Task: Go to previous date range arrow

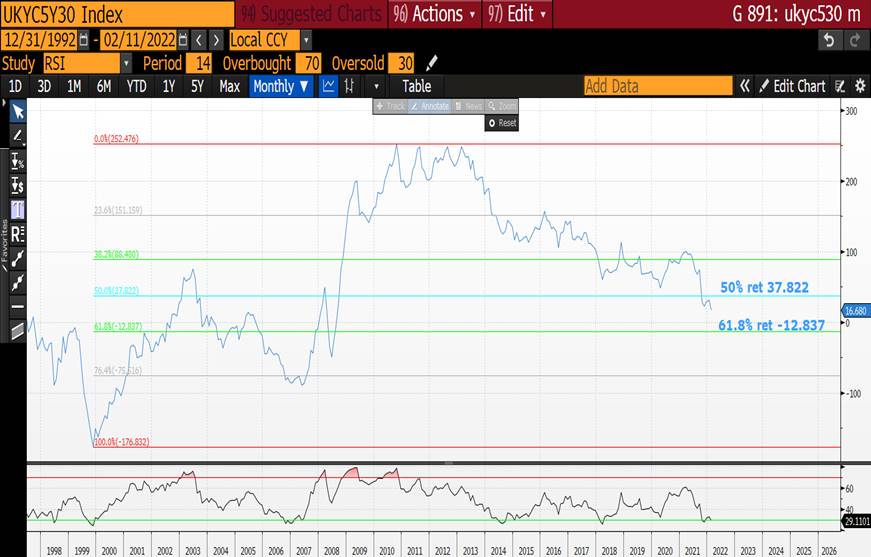Action: (199, 40)
